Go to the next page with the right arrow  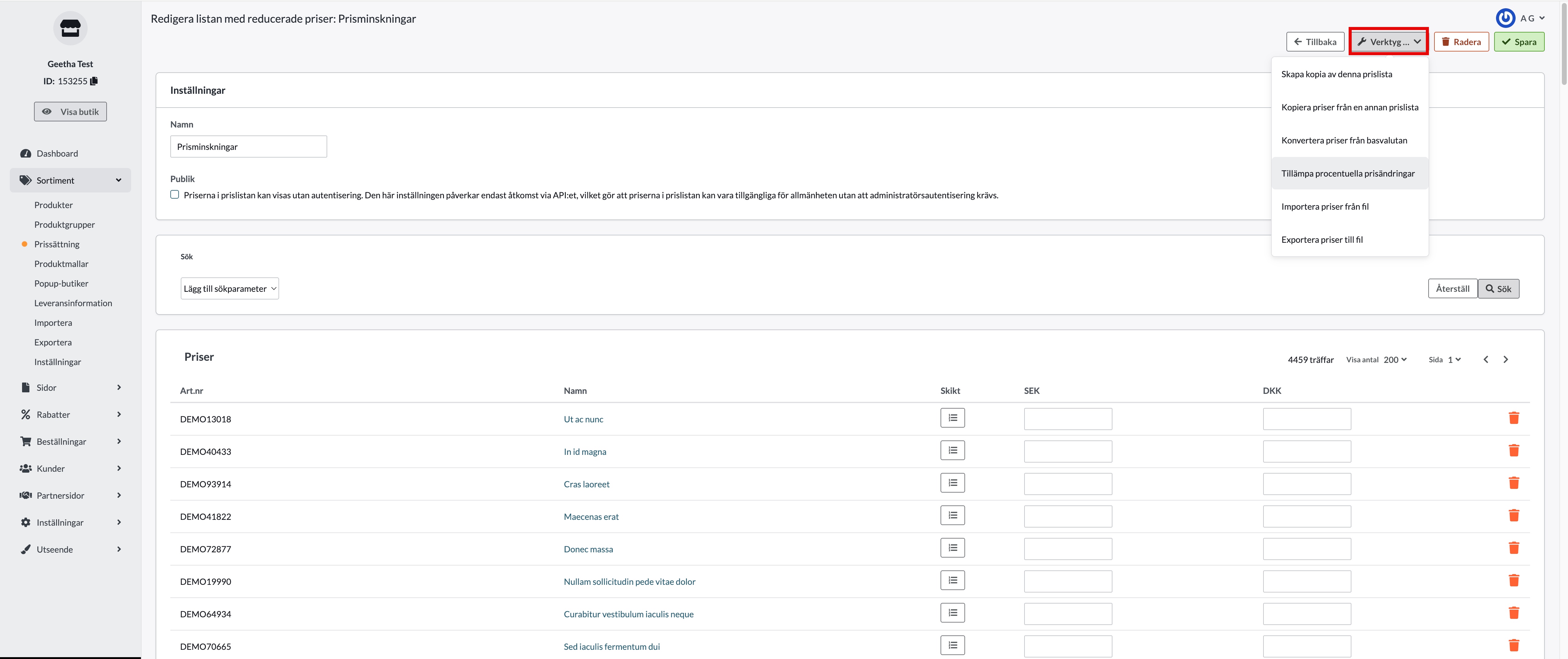pyautogui.click(x=1505, y=359)
